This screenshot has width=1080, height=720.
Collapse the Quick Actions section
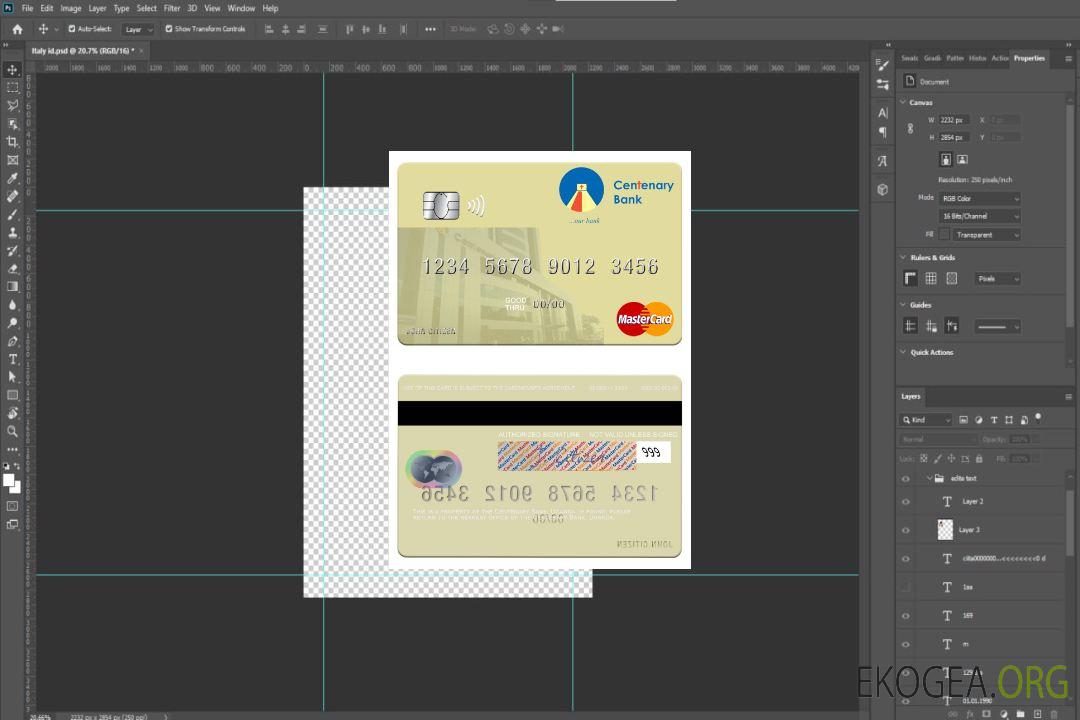click(x=903, y=351)
